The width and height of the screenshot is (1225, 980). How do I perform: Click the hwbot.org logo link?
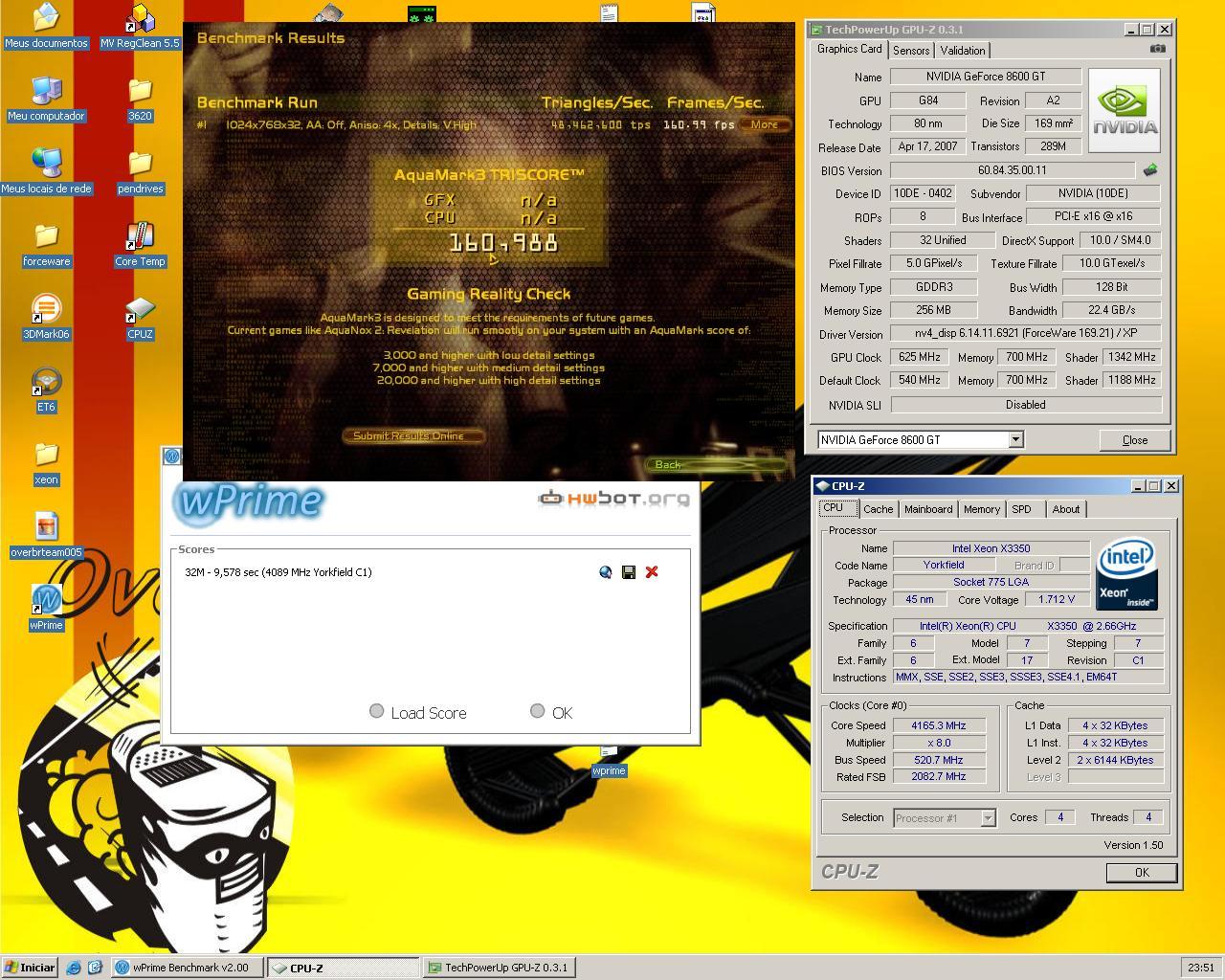tap(612, 498)
